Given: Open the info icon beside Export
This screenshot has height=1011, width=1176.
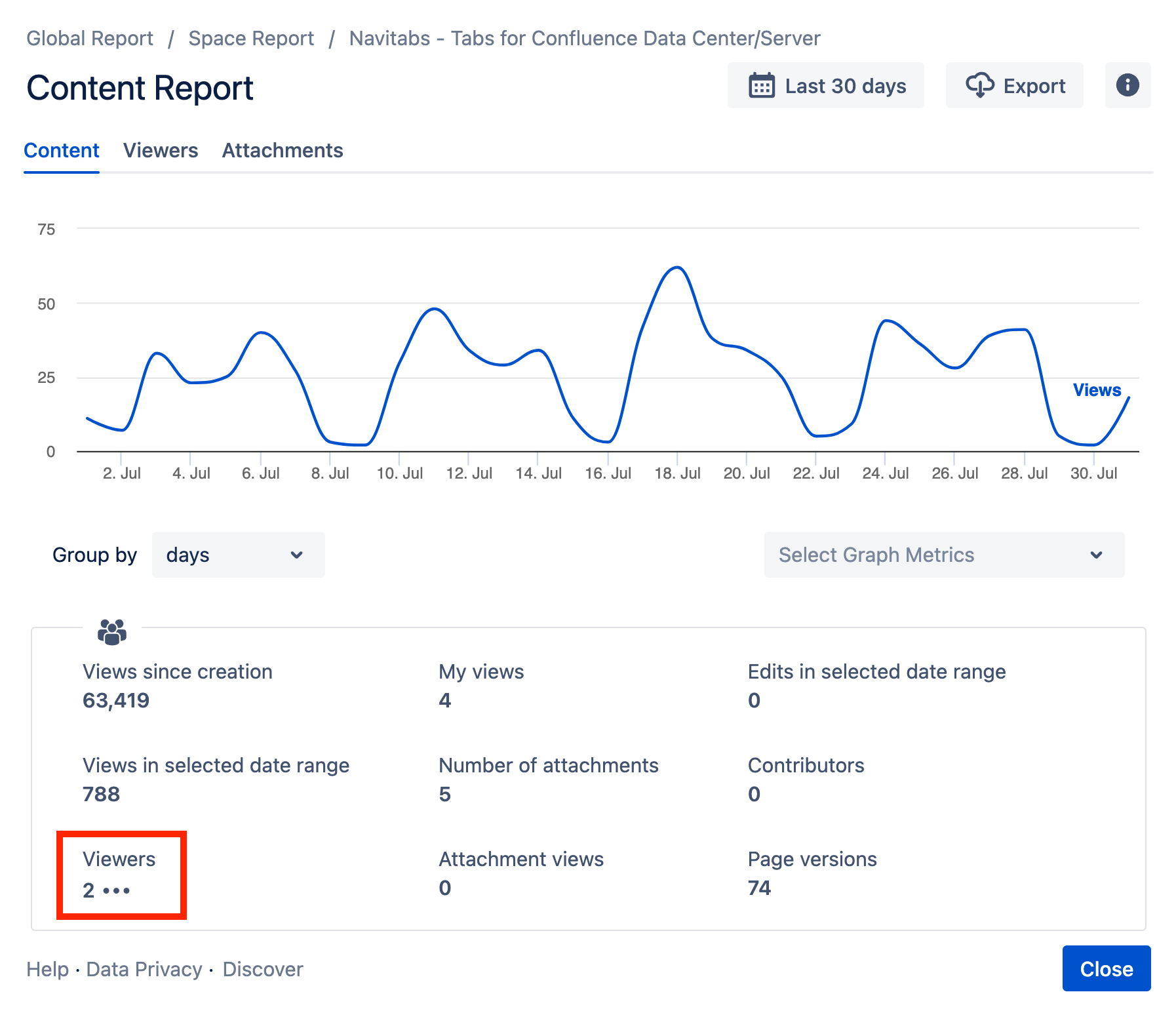Looking at the screenshot, I should coord(1127,85).
